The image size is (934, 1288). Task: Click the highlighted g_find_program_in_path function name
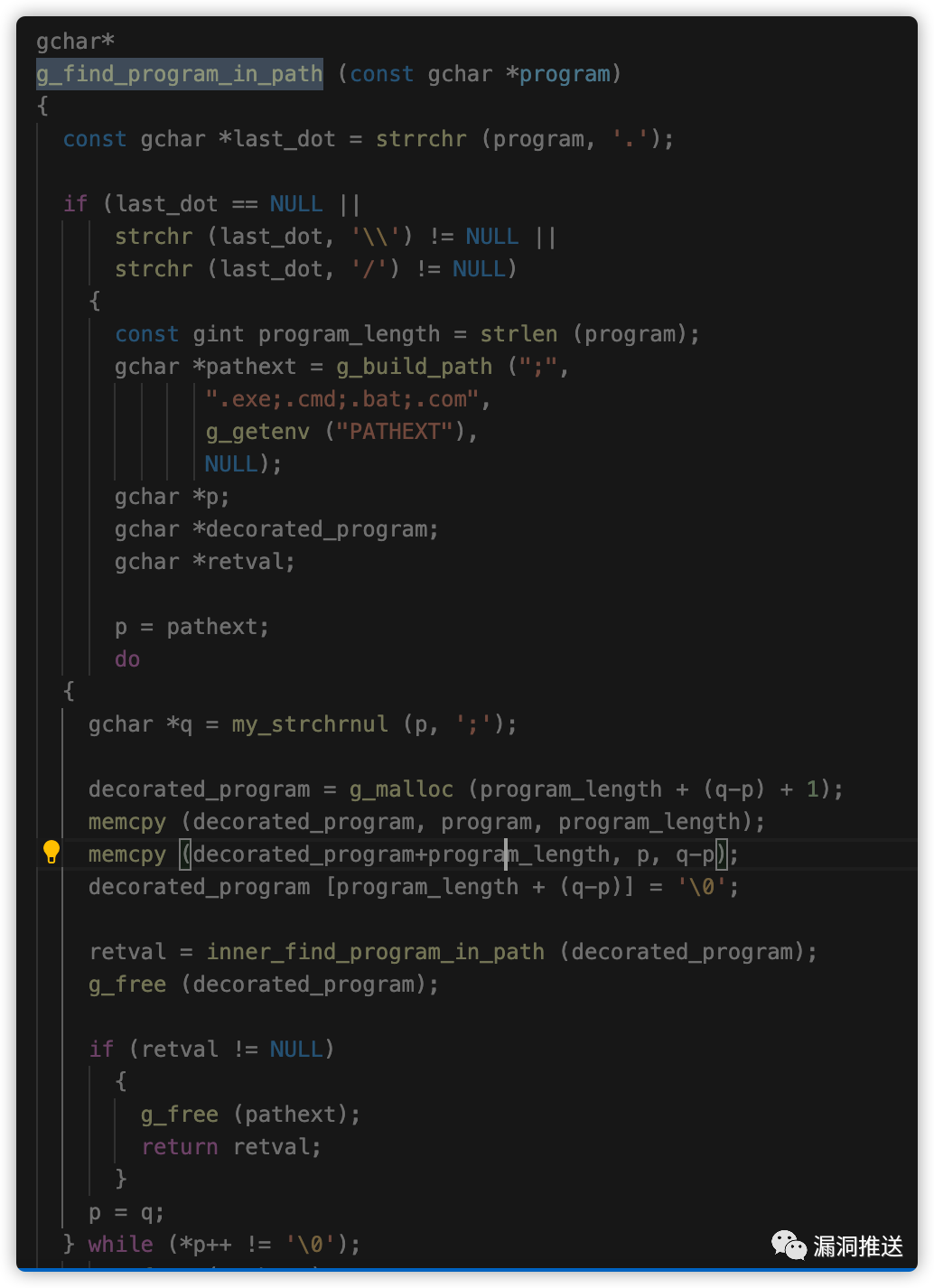pos(179,74)
